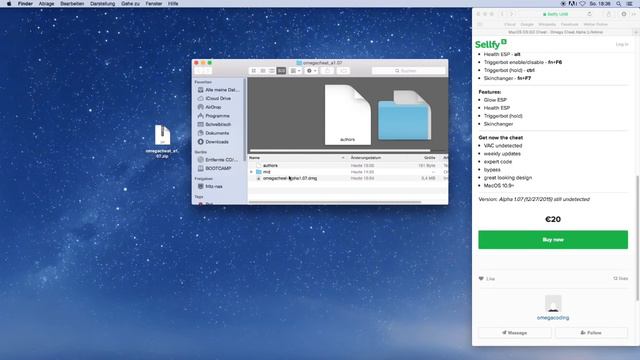Open Notification Center in menu bar
640x360 pixels.
coord(630,4)
